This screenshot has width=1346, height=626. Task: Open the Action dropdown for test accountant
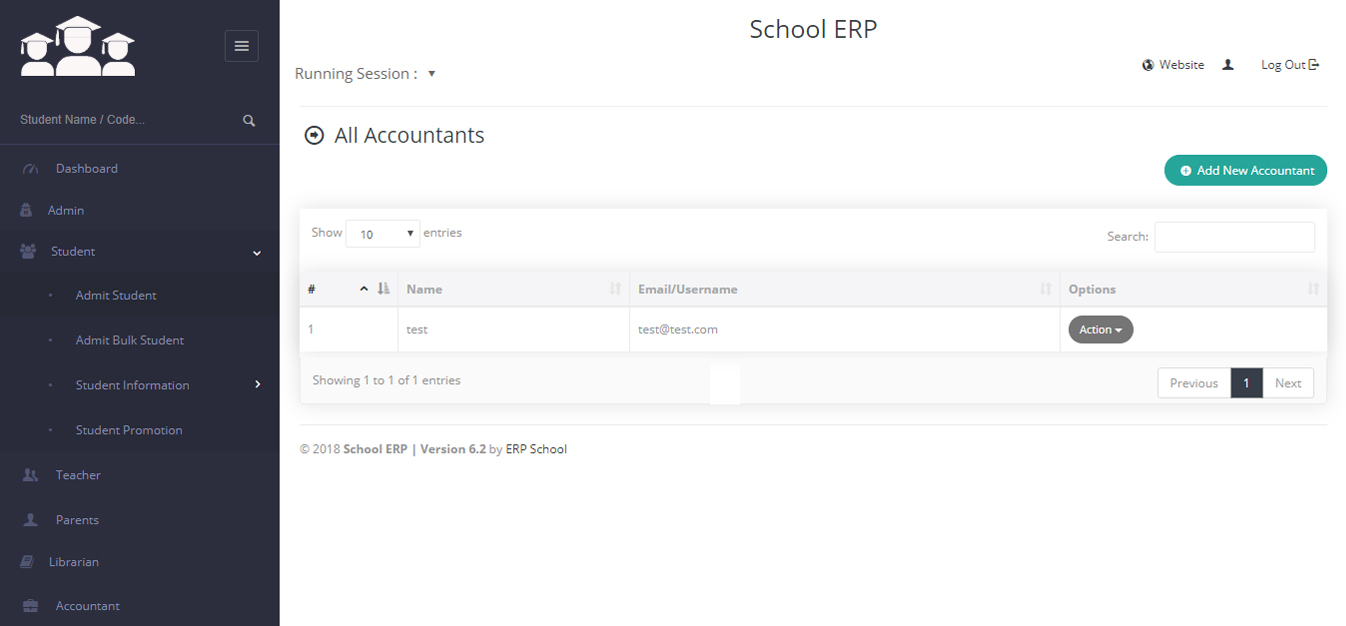pyautogui.click(x=1100, y=330)
